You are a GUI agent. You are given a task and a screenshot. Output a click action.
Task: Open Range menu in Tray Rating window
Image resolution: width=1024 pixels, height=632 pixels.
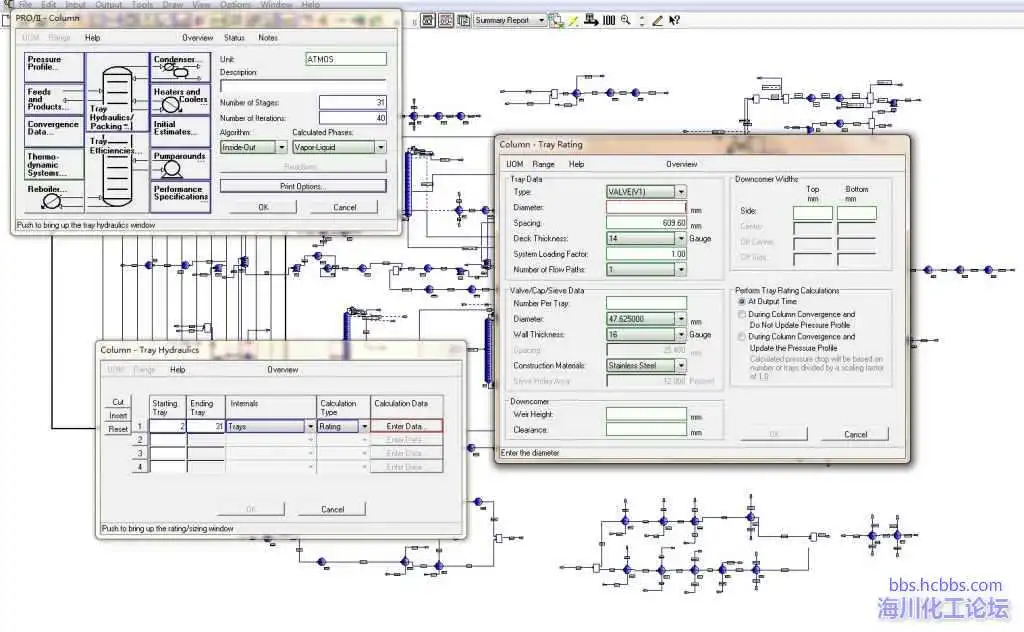tap(543, 165)
